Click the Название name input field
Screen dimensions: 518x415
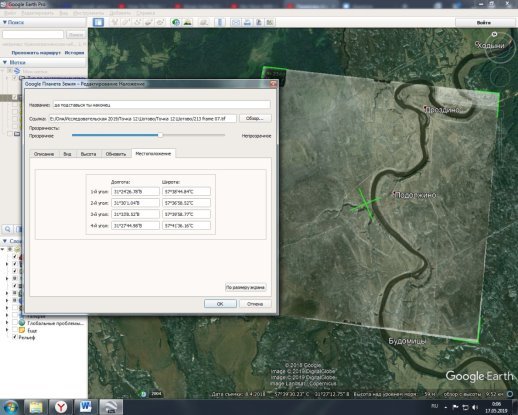[161, 105]
